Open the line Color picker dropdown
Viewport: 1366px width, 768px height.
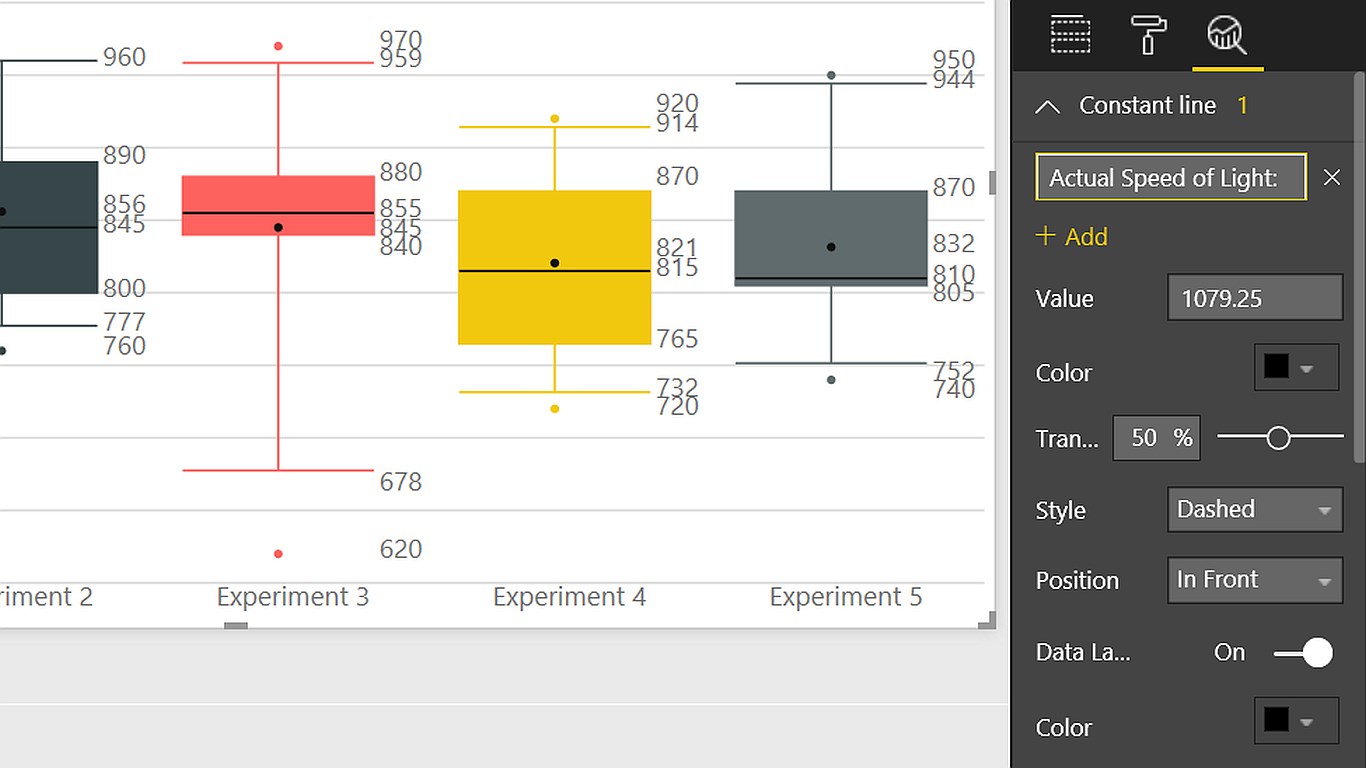point(1296,368)
